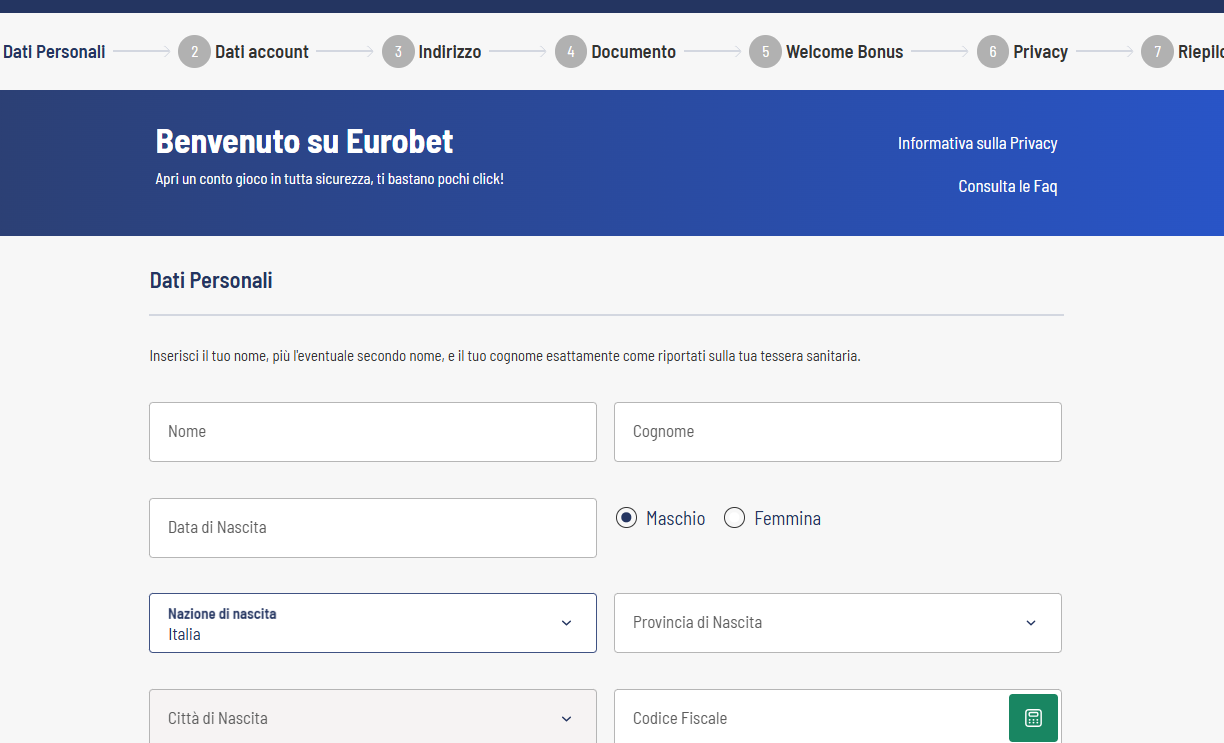Image resolution: width=1224 pixels, height=743 pixels.
Task: Open the Informativa sulla Privacy link
Action: tap(978, 143)
